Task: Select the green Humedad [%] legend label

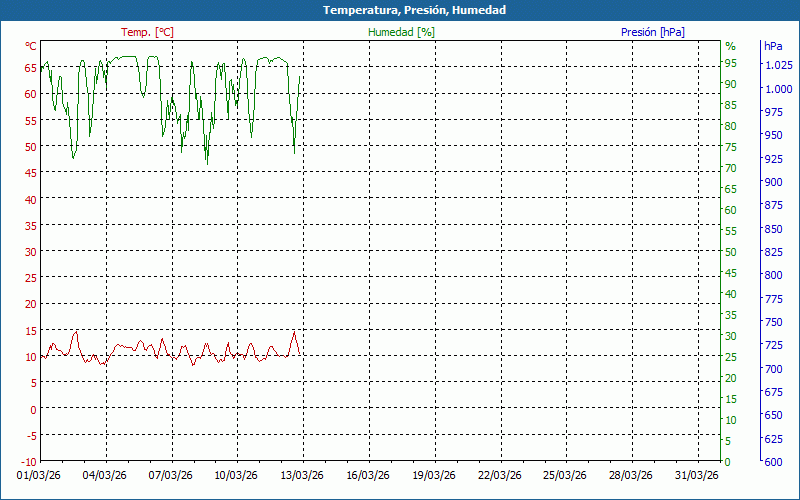Action: pyautogui.click(x=401, y=32)
